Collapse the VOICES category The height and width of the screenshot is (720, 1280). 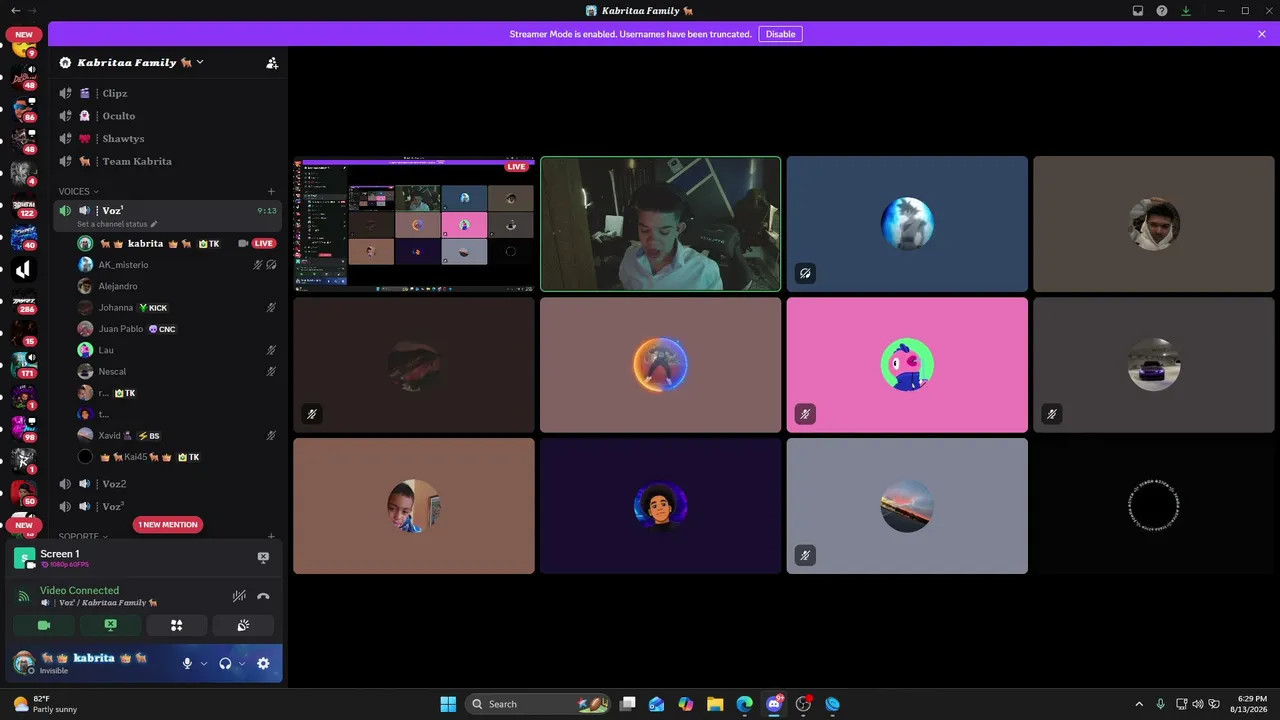tap(78, 191)
